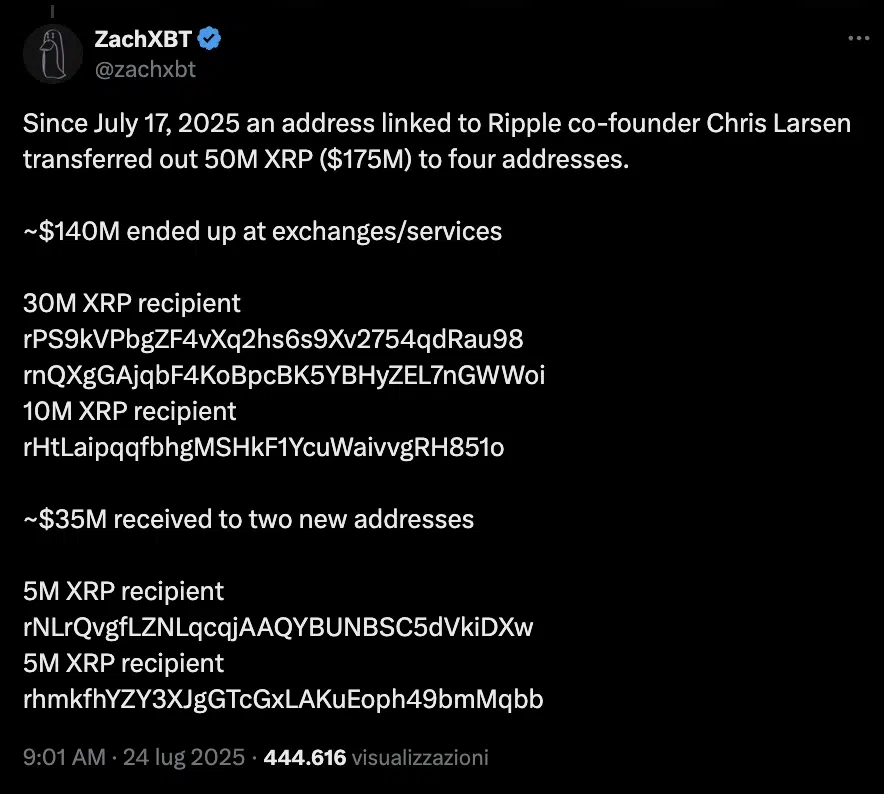Open ZachXBT's display name
This screenshot has height=794, width=884.
point(145,38)
